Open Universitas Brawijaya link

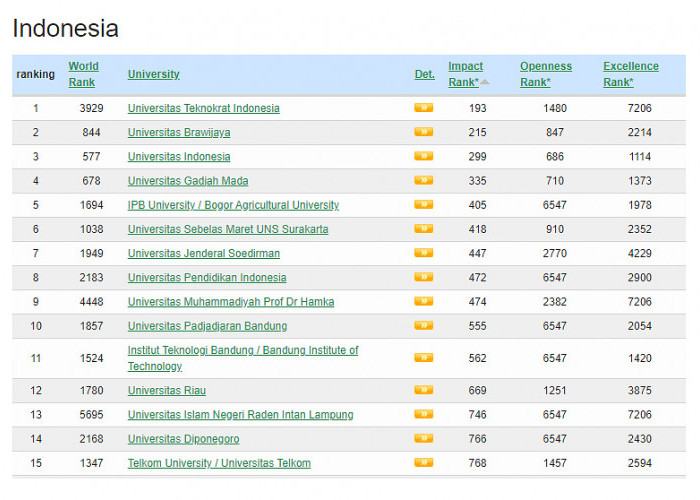pyautogui.click(x=179, y=132)
